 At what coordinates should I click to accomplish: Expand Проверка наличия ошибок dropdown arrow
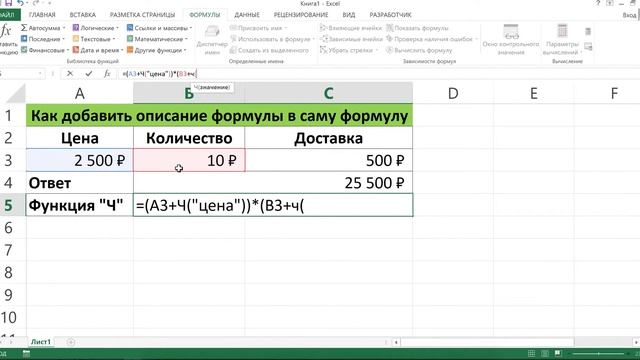pyautogui.click(x=476, y=39)
